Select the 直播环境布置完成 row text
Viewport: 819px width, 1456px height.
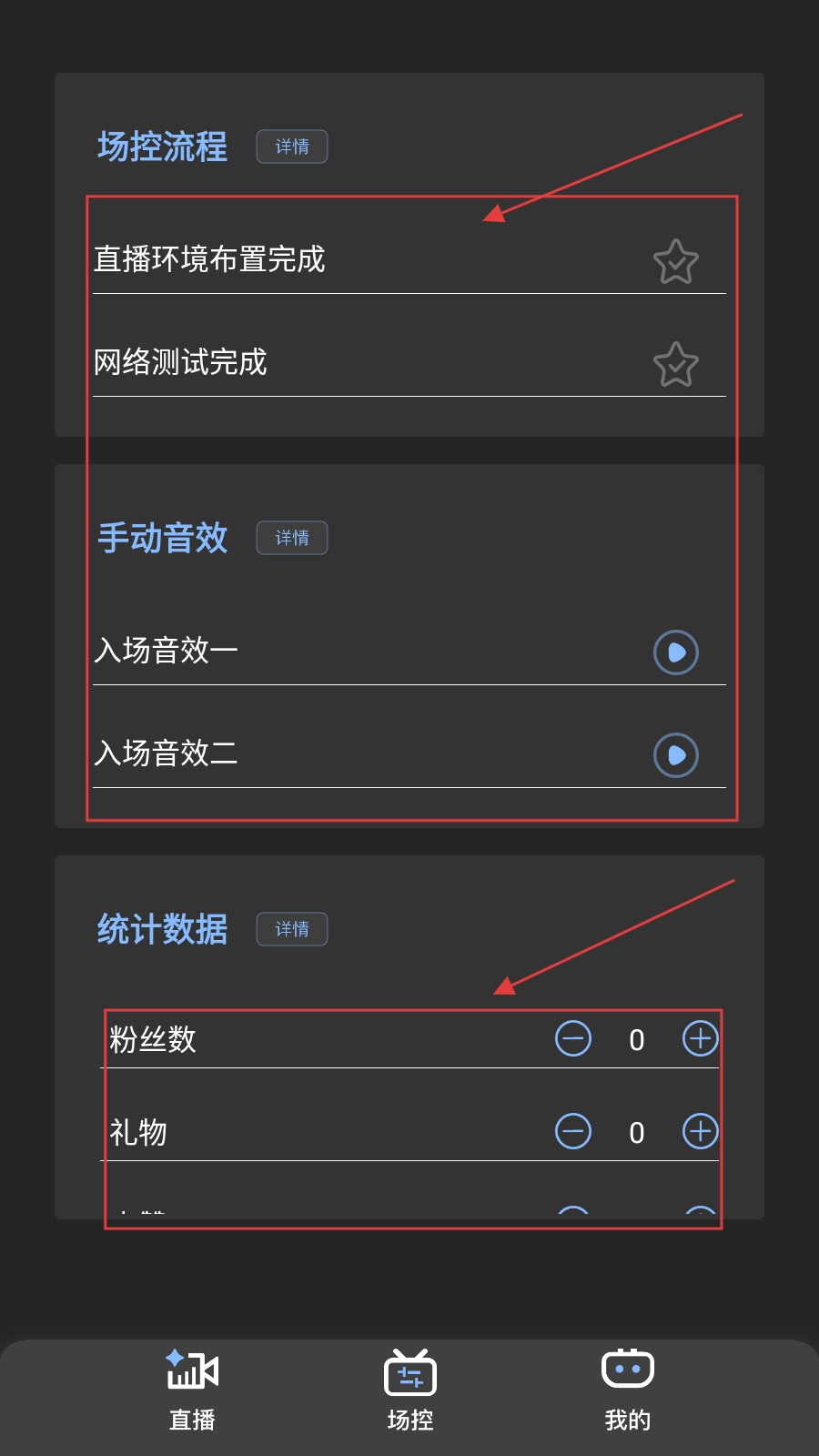pyautogui.click(x=209, y=259)
